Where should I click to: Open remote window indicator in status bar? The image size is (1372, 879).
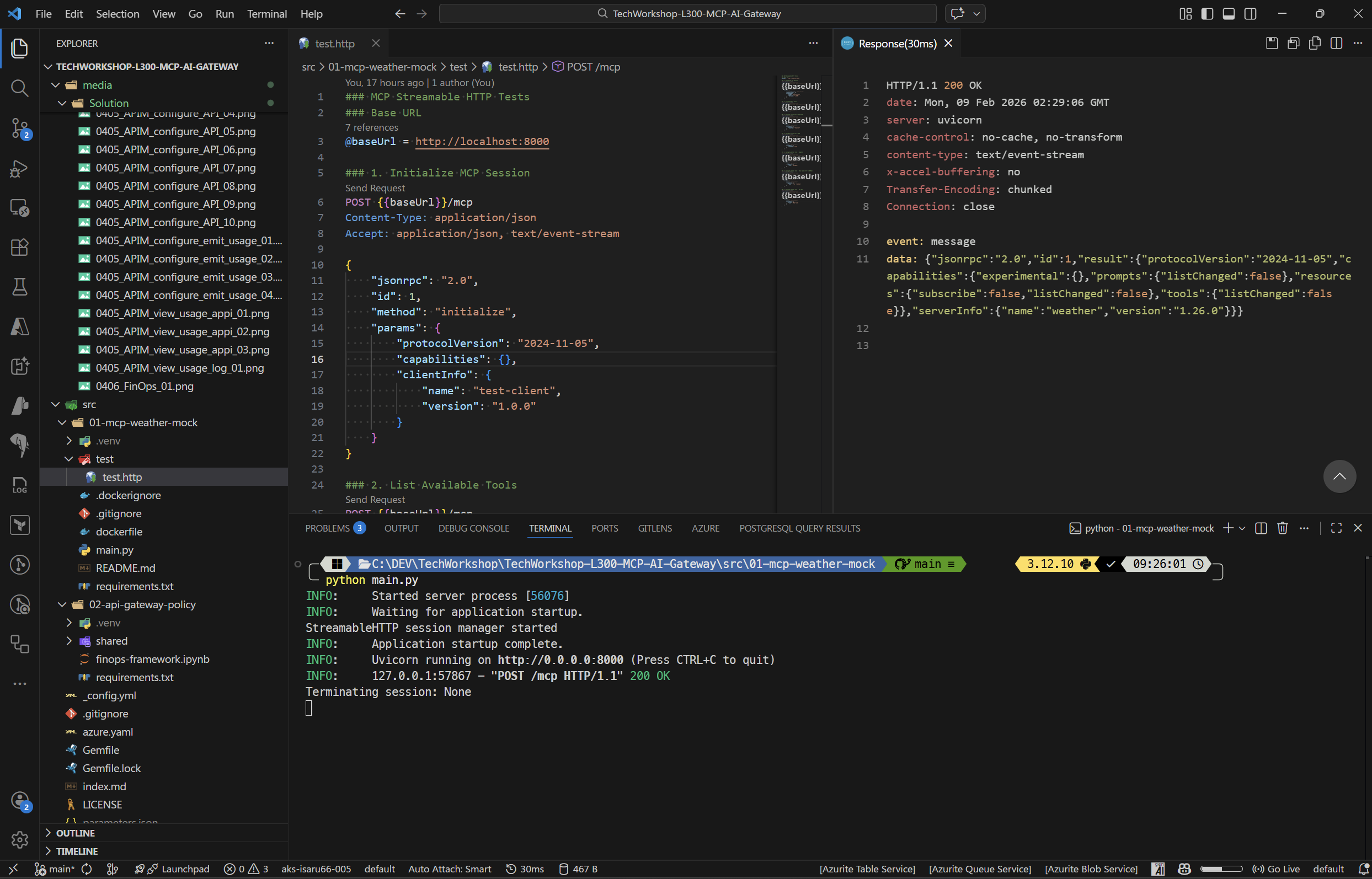coord(13,869)
